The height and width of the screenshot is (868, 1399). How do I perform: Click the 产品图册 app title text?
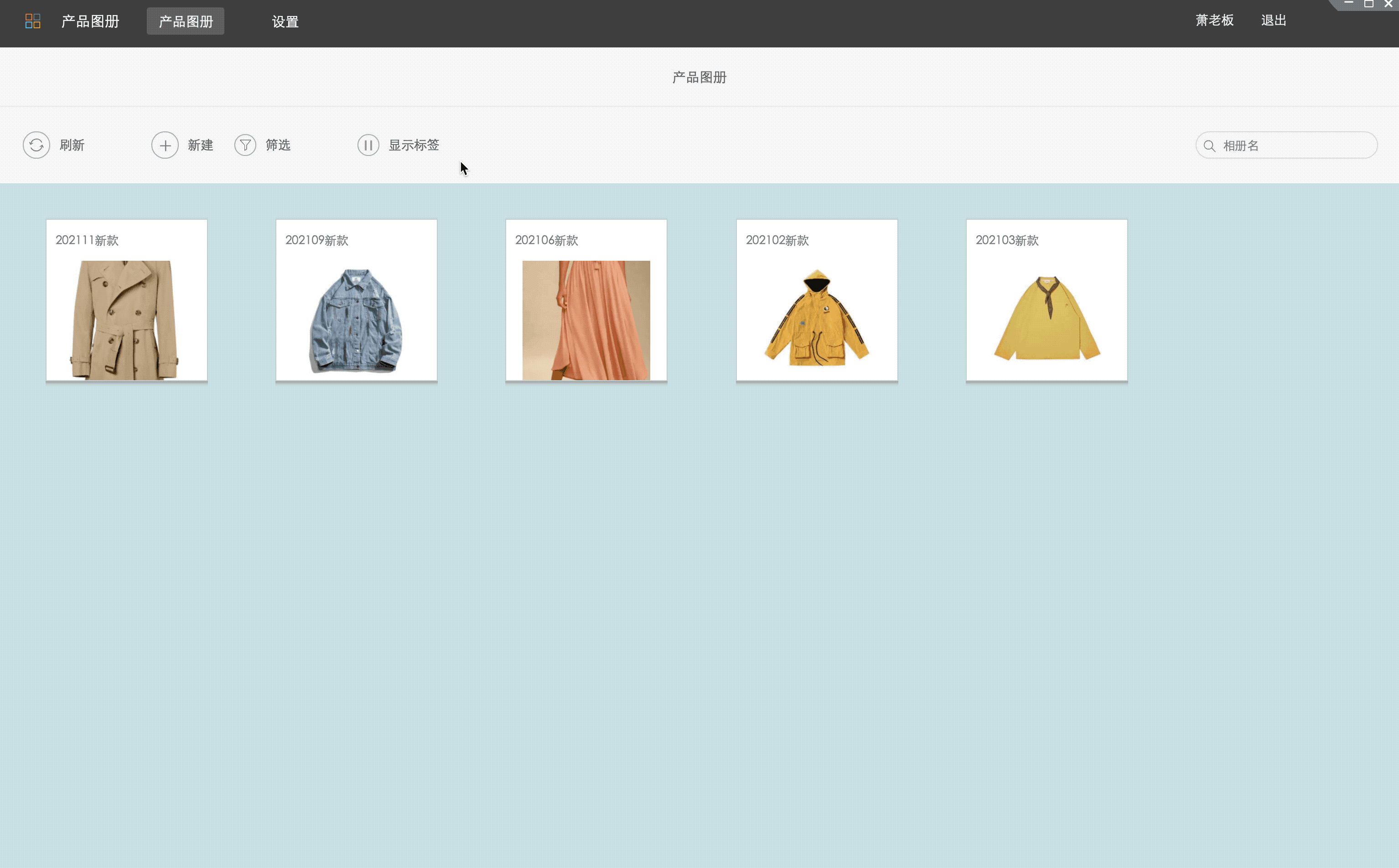[90, 21]
